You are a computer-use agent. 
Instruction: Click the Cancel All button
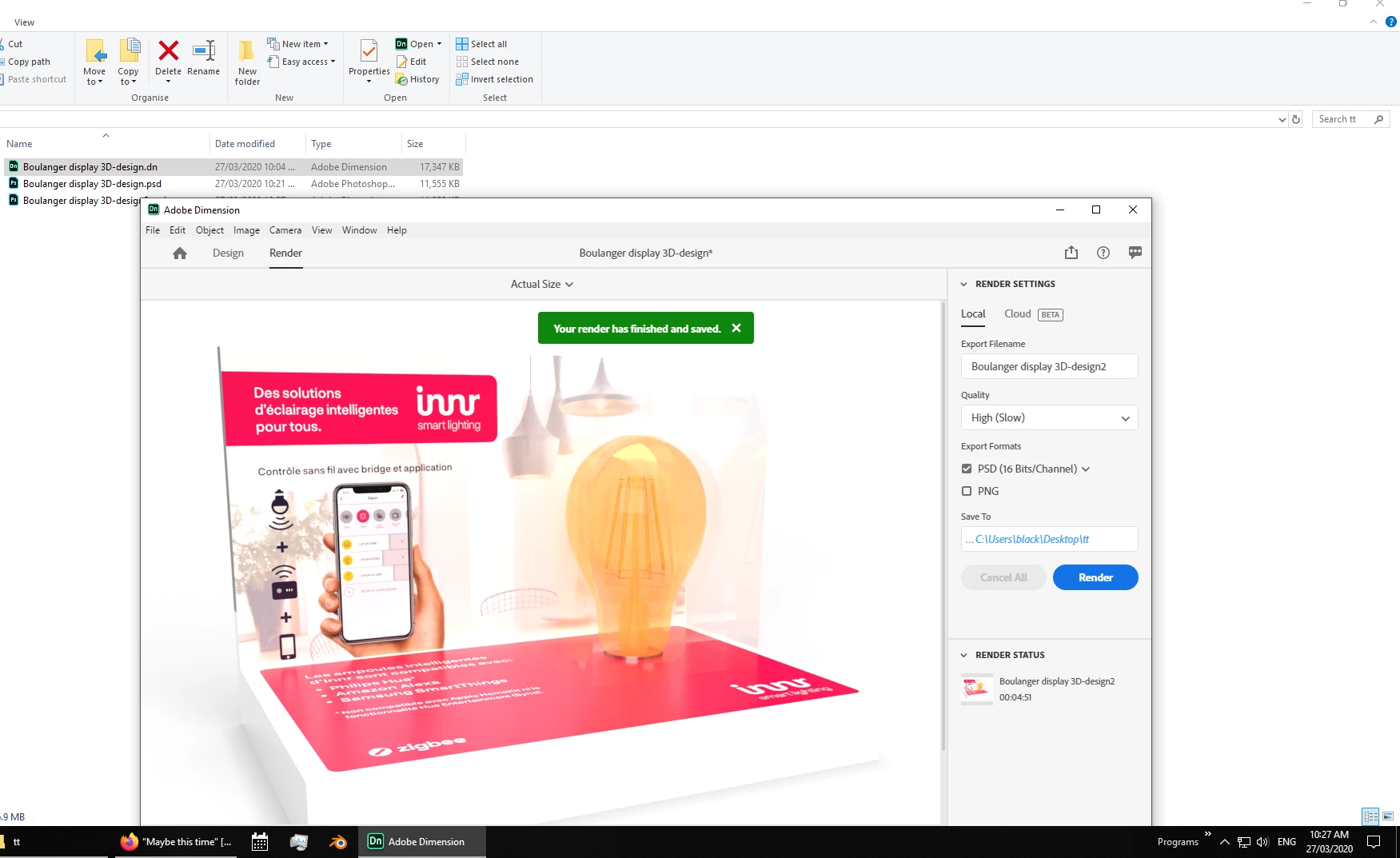(x=1003, y=577)
